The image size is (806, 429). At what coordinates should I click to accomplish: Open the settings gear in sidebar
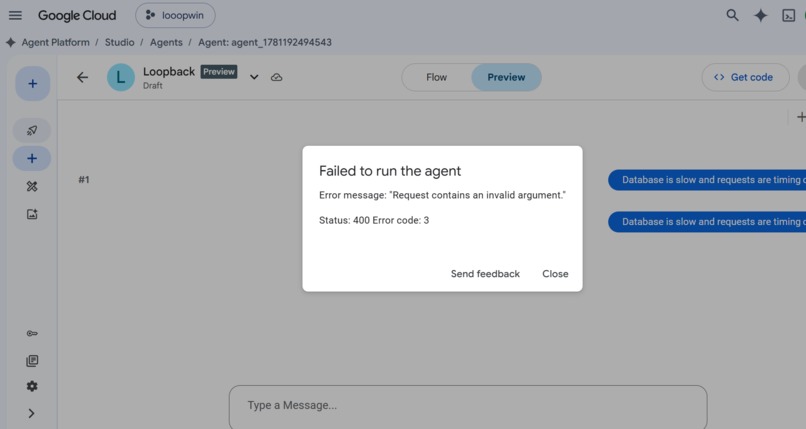[32, 386]
